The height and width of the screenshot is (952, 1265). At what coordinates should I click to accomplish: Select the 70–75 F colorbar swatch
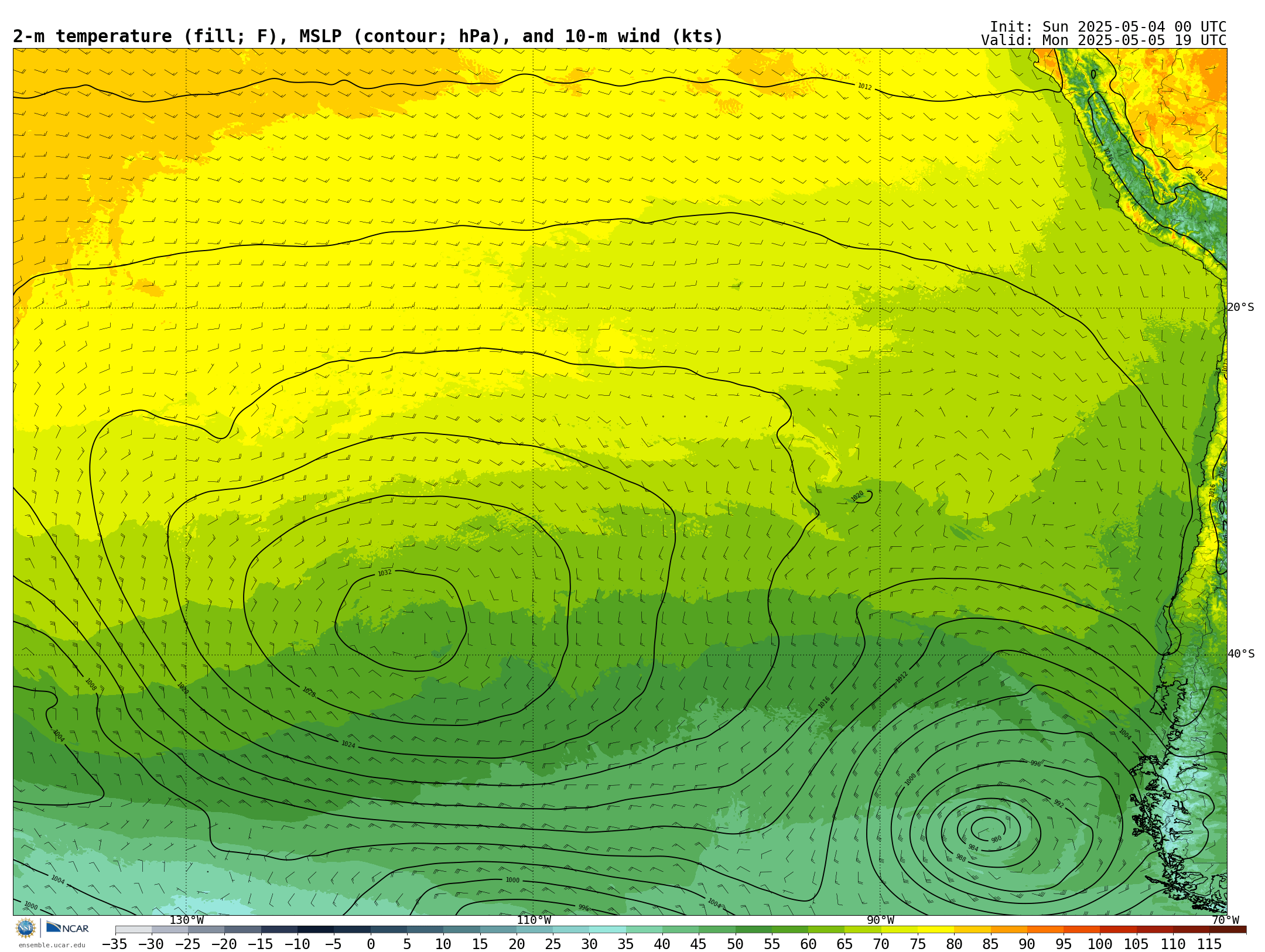[x=899, y=930]
